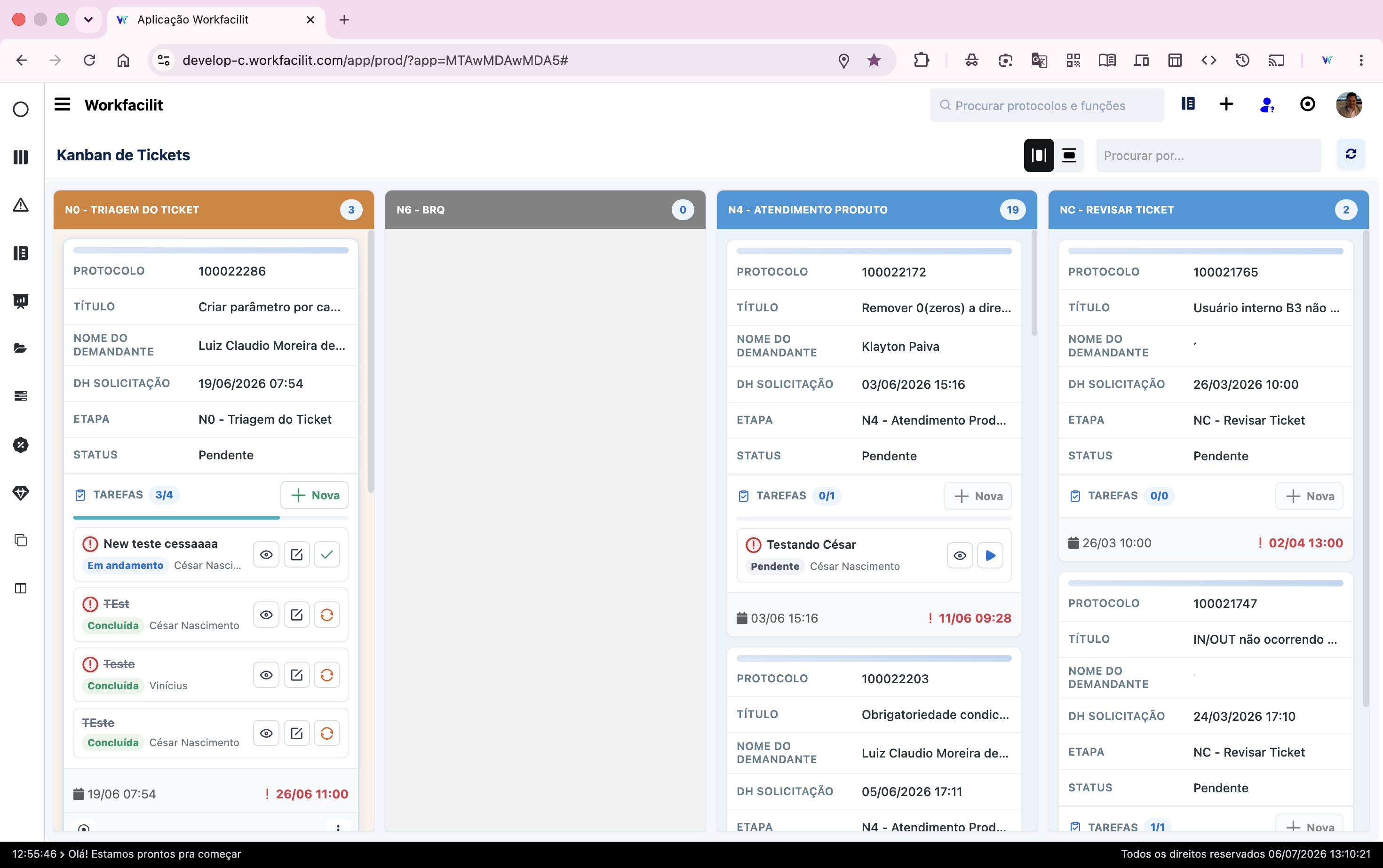Open the folder icon in the sidebar

[x=21, y=348]
